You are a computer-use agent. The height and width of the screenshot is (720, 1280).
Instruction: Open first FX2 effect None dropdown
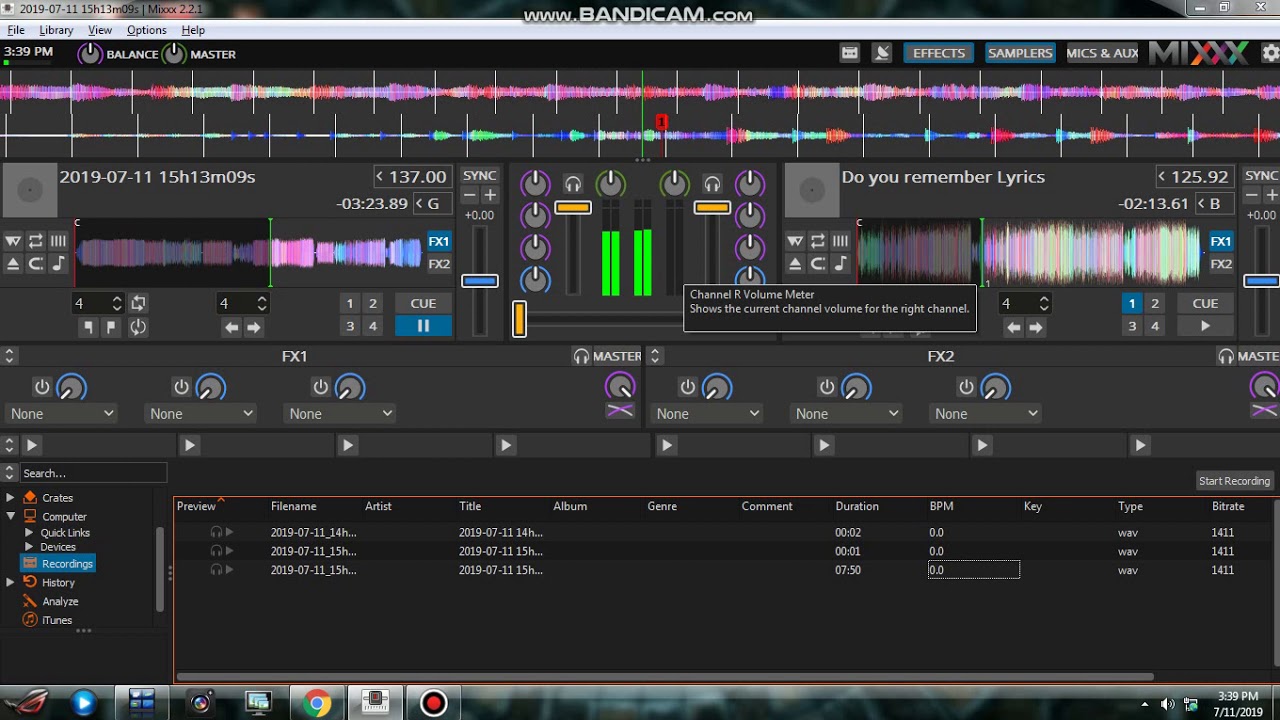click(708, 414)
